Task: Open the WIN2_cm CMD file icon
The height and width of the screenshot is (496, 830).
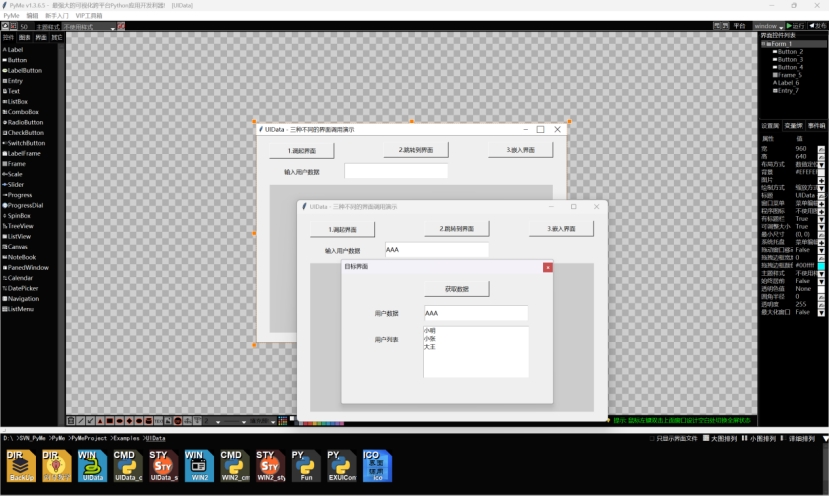Action: tap(234, 466)
